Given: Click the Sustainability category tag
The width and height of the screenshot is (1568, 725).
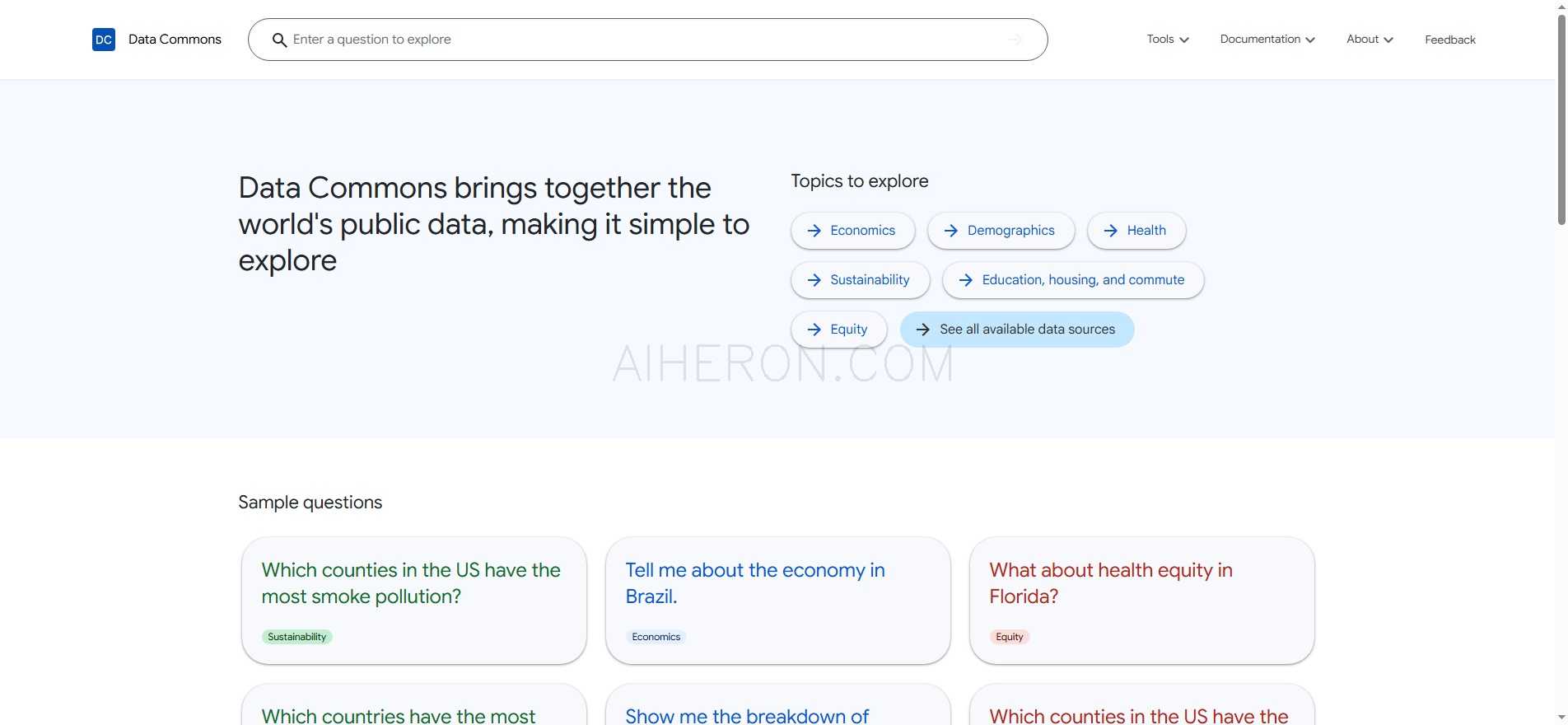Looking at the screenshot, I should click(x=296, y=636).
